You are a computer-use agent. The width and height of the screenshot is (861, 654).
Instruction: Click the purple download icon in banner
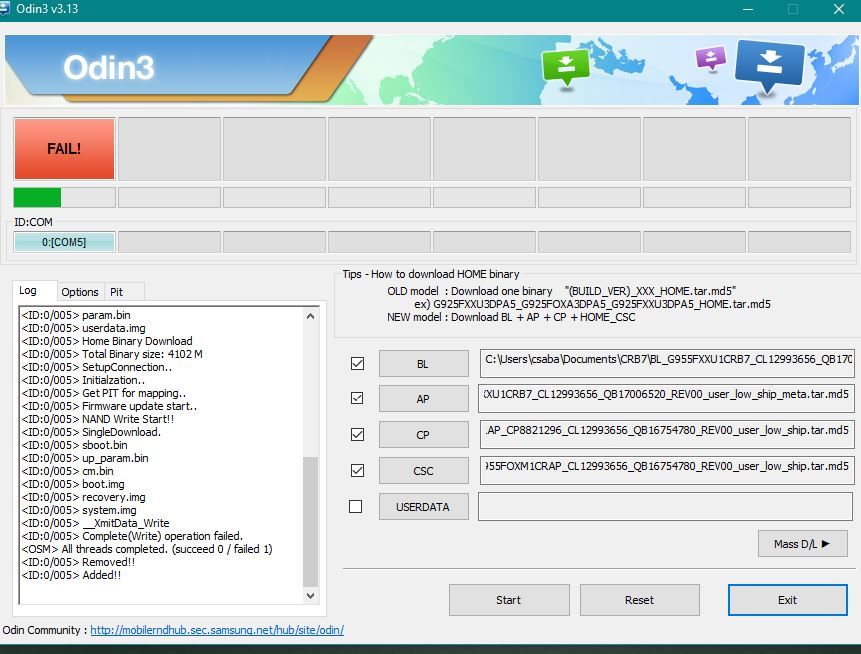tap(711, 58)
